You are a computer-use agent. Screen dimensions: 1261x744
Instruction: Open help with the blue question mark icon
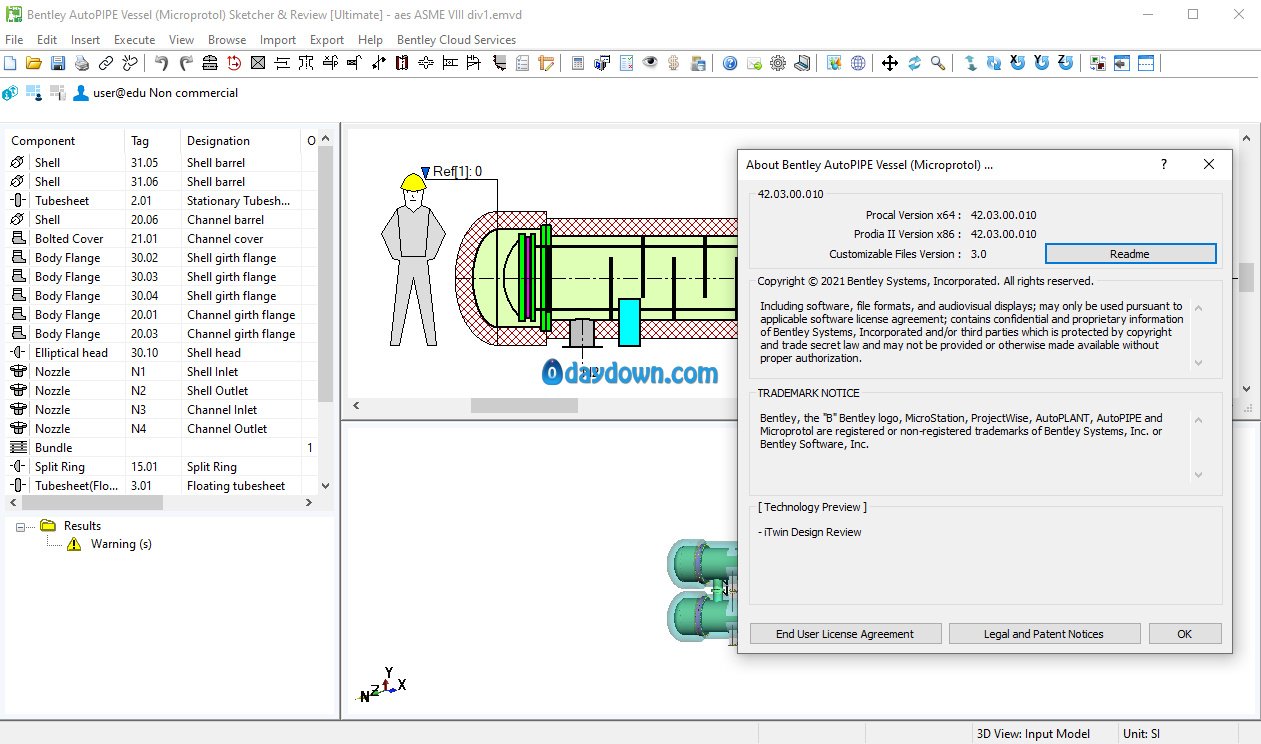point(730,63)
